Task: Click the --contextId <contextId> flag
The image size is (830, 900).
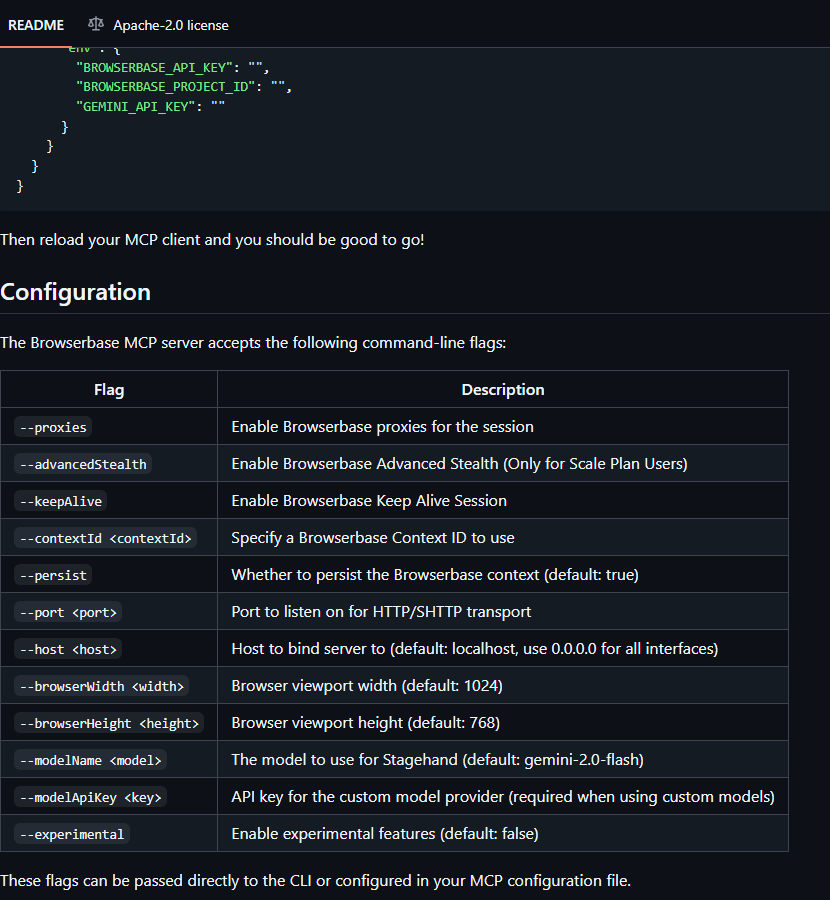Action: click(x=105, y=538)
